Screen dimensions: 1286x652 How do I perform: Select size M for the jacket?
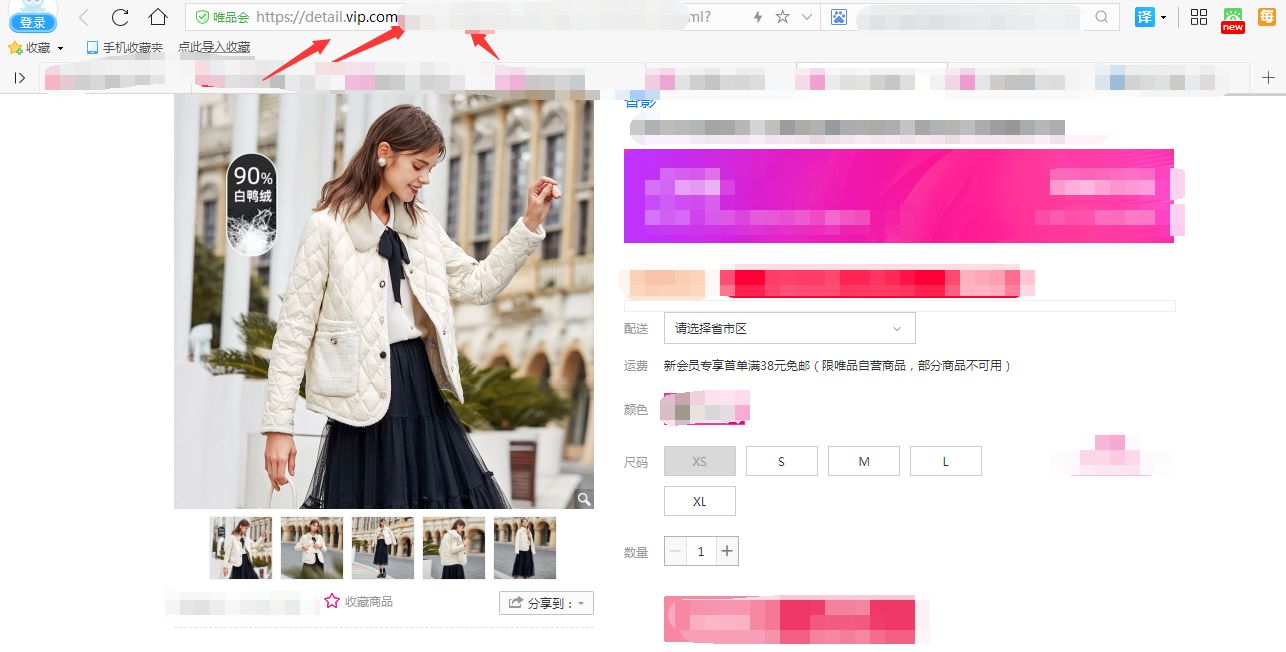tap(863, 461)
